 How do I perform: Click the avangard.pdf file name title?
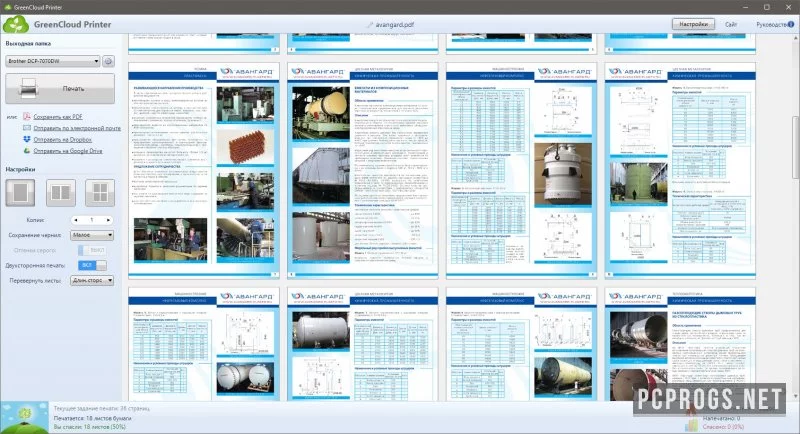(x=394, y=24)
